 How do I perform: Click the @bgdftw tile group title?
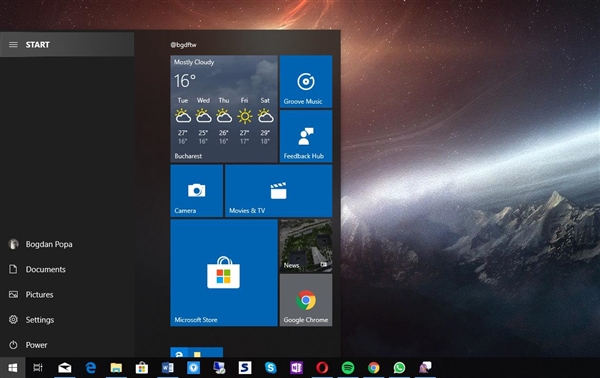(x=184, y=45)
